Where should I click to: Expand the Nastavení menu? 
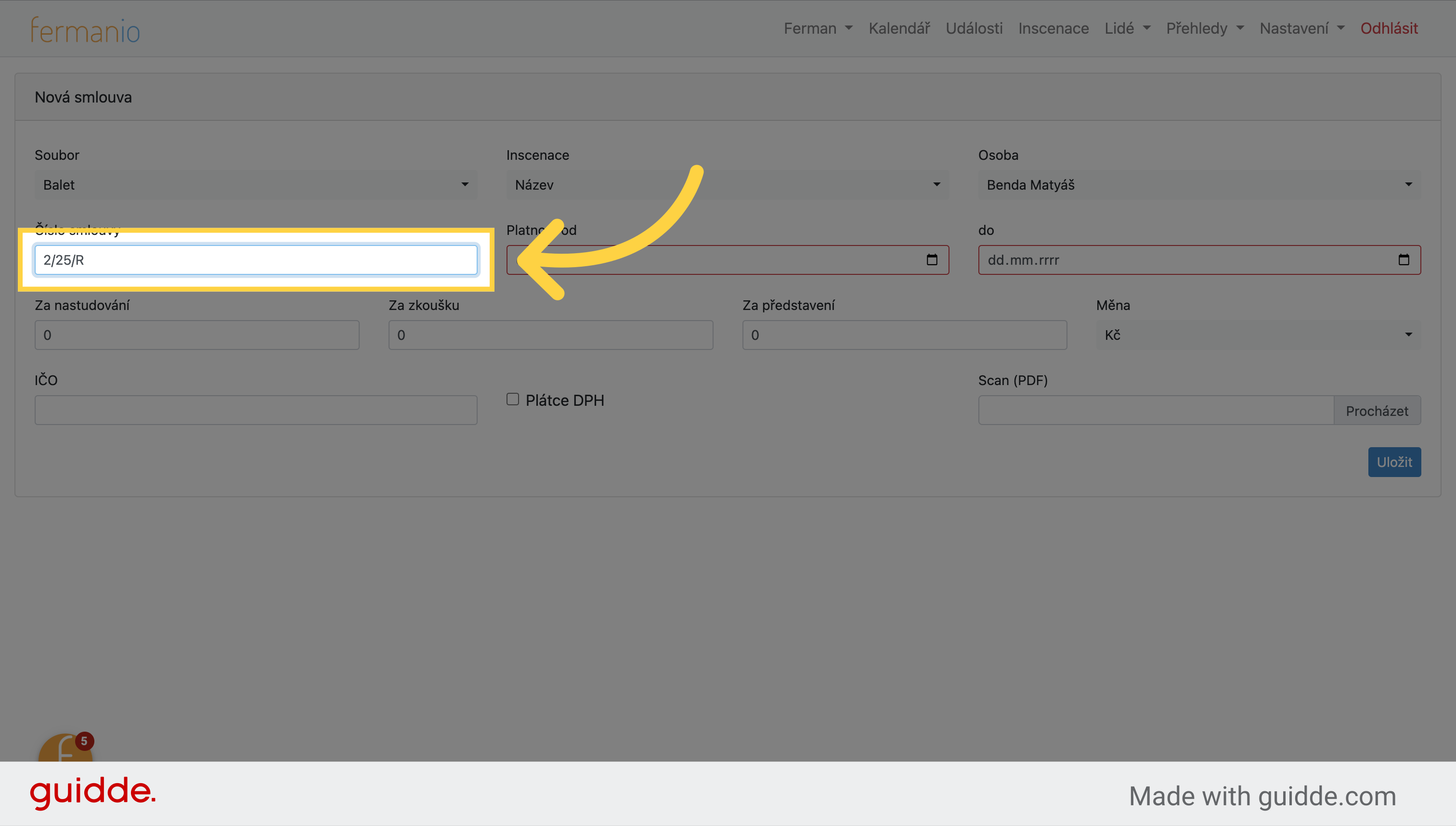(1301, 28)
